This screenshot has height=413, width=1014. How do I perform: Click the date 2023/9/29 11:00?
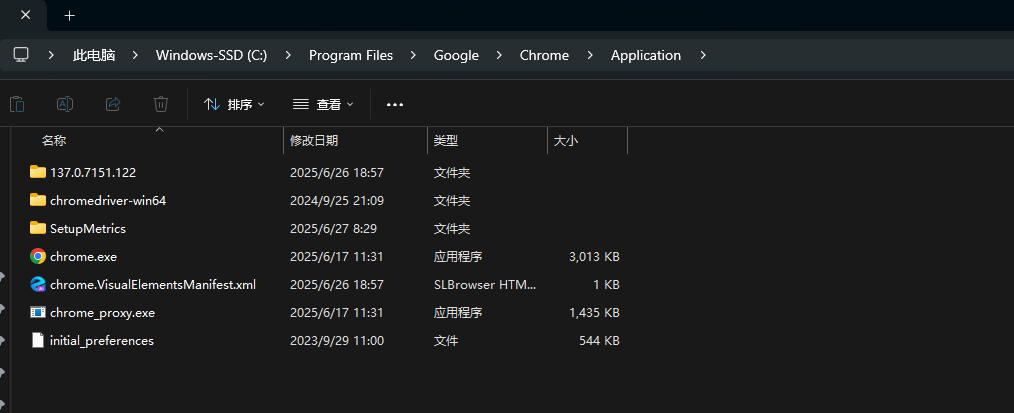(x=336, y=341)
